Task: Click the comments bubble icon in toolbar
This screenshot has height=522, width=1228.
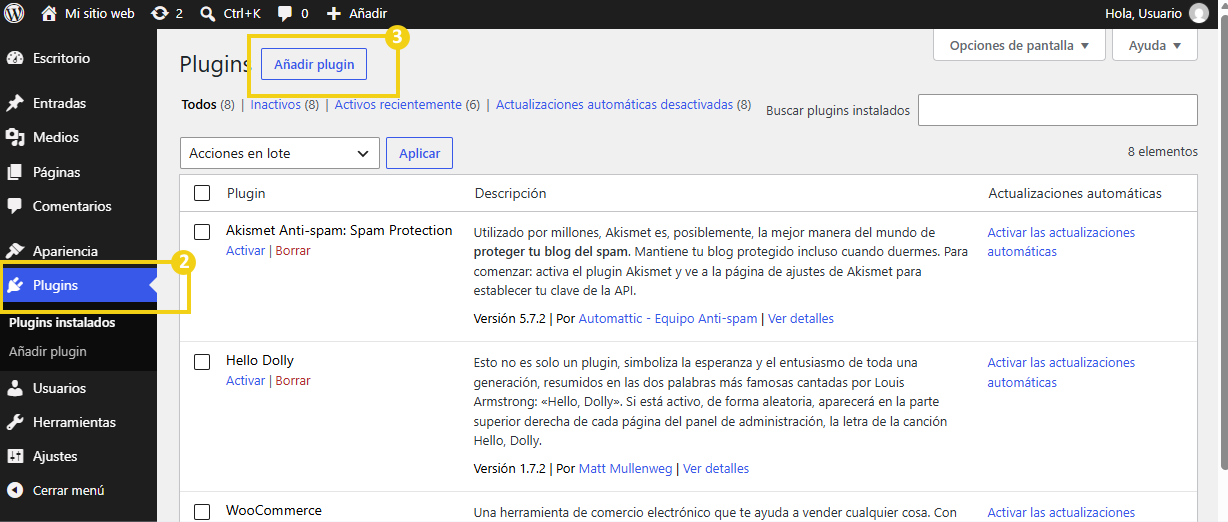Action: pos(285,14)
